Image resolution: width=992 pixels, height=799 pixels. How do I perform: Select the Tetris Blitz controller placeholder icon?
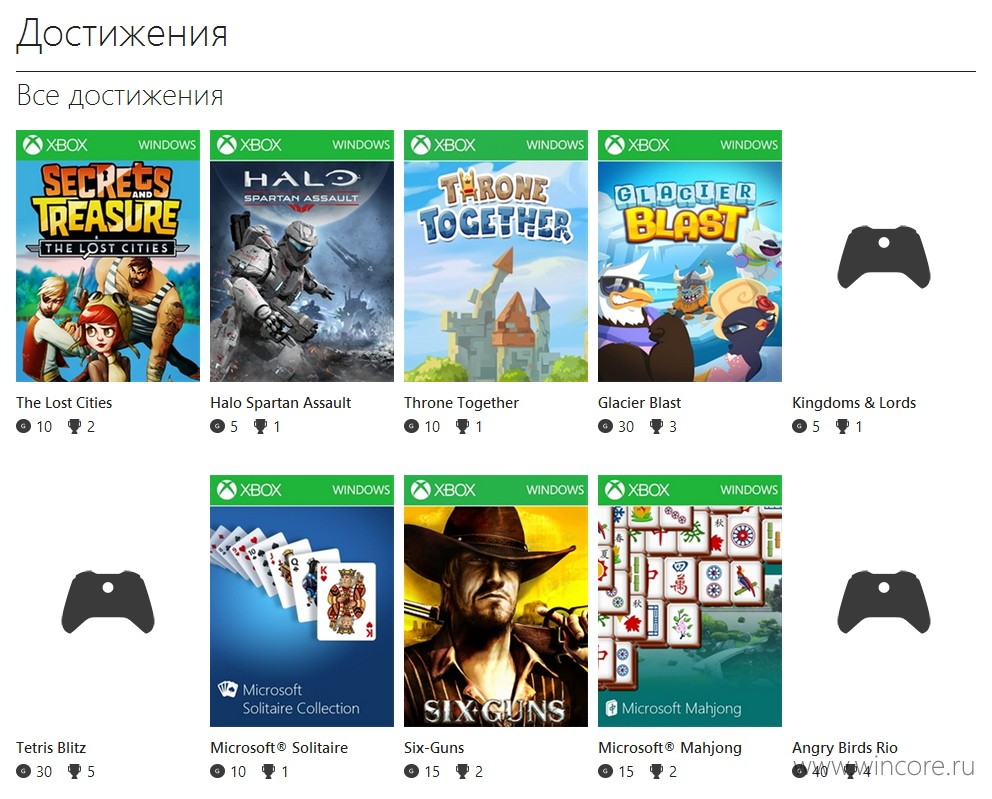(x=108, y=602)
